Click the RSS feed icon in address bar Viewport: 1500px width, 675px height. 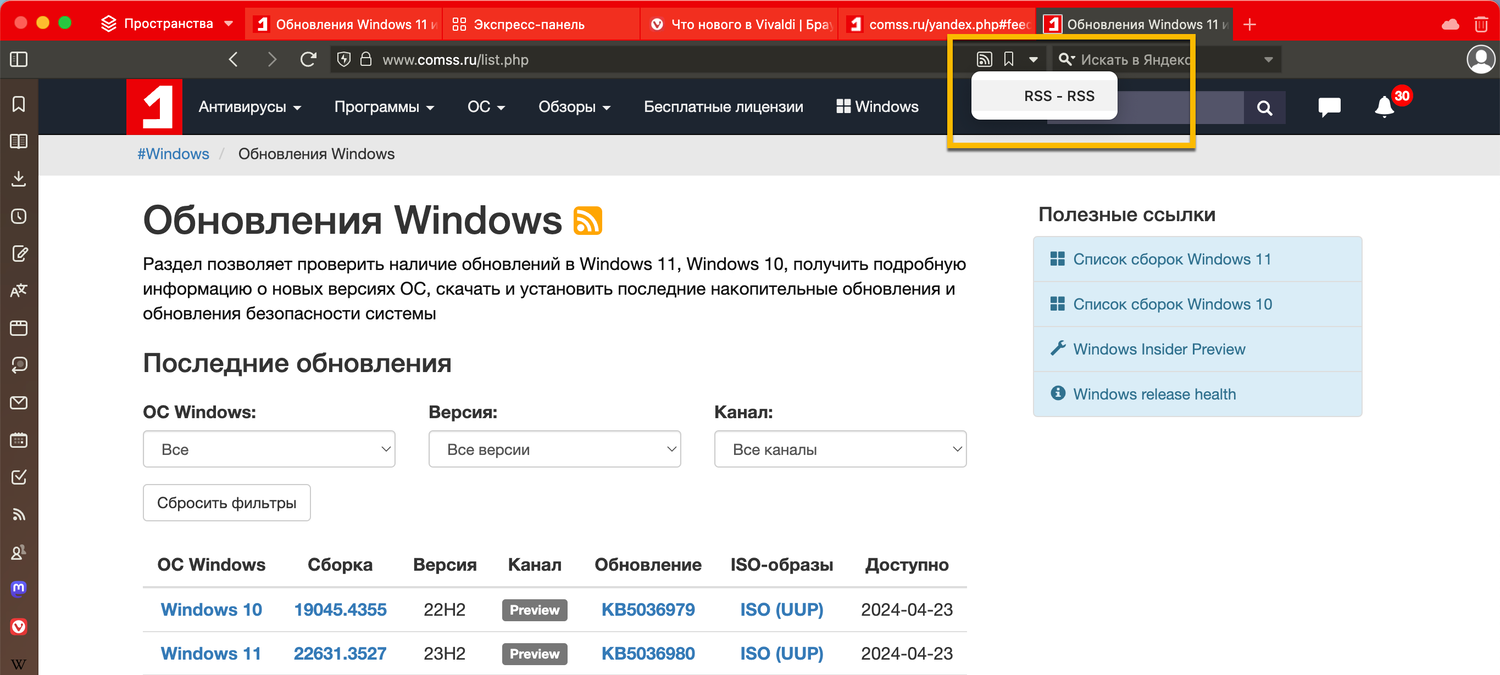(x=984, y=59)
